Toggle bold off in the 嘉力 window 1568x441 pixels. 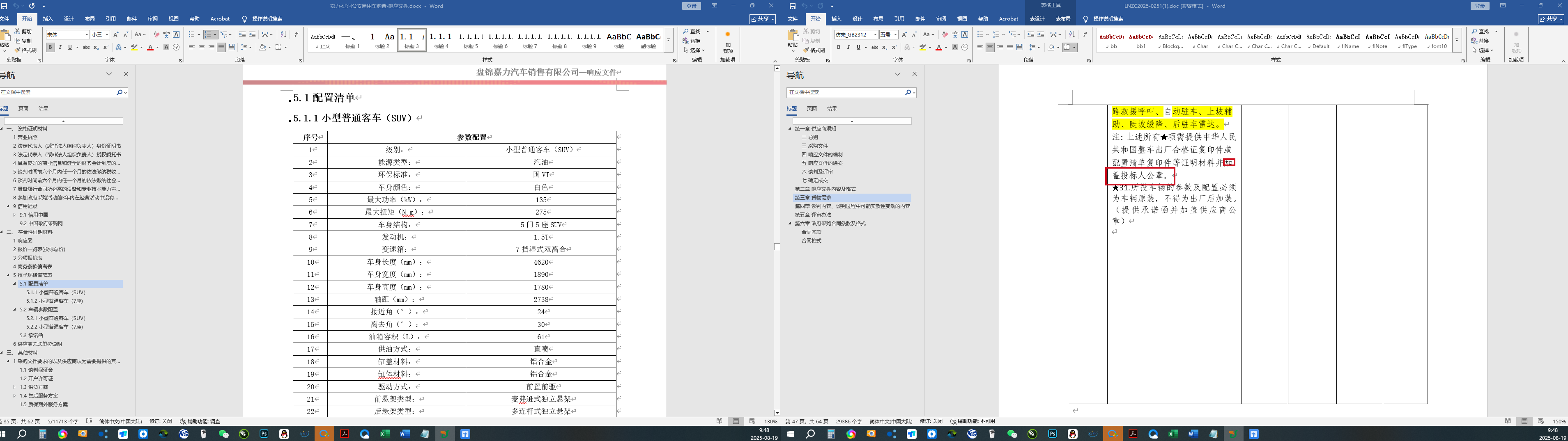pos(50,48)
